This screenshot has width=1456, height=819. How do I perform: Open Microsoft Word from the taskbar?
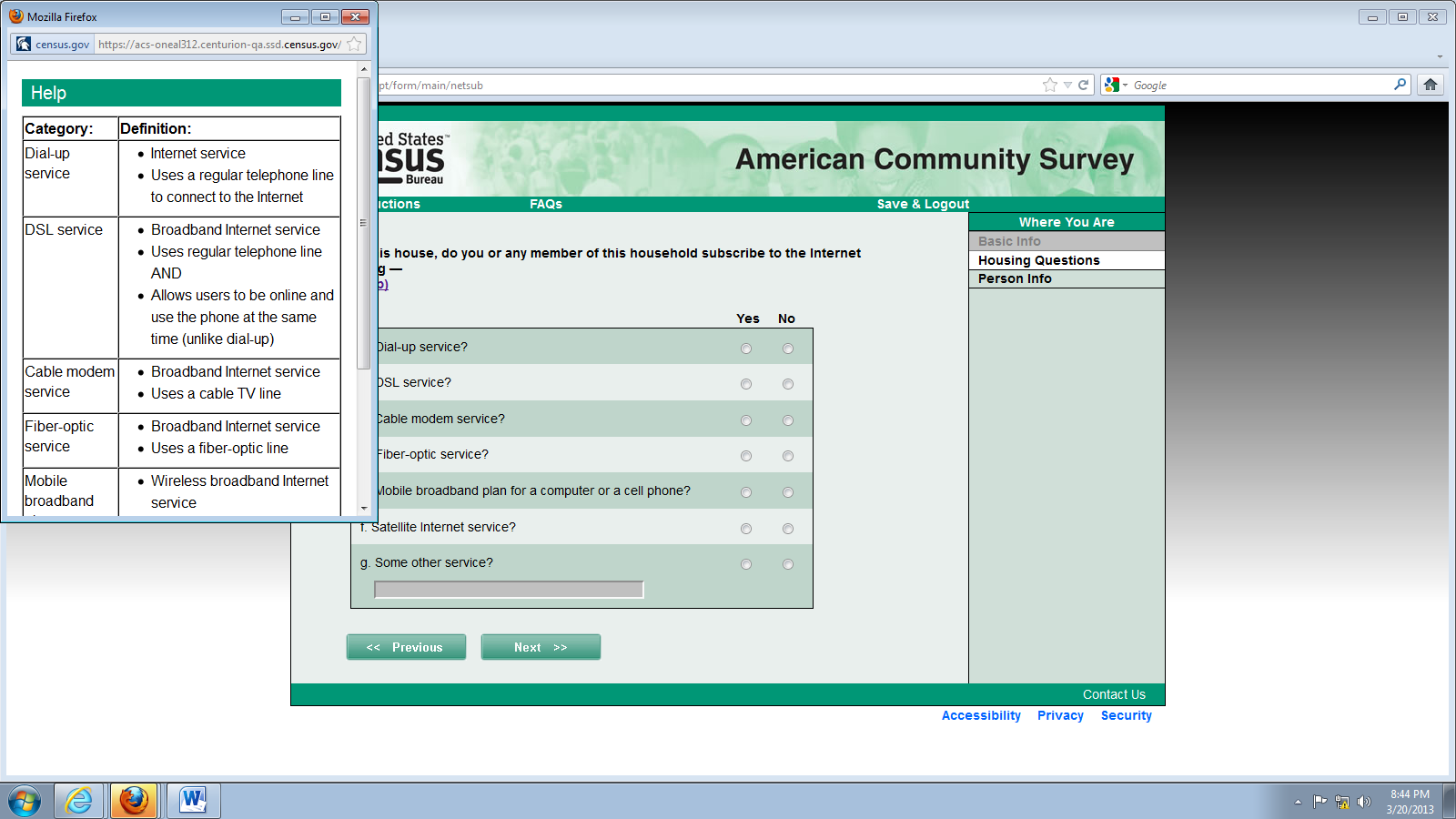click(x=192, y=801)
